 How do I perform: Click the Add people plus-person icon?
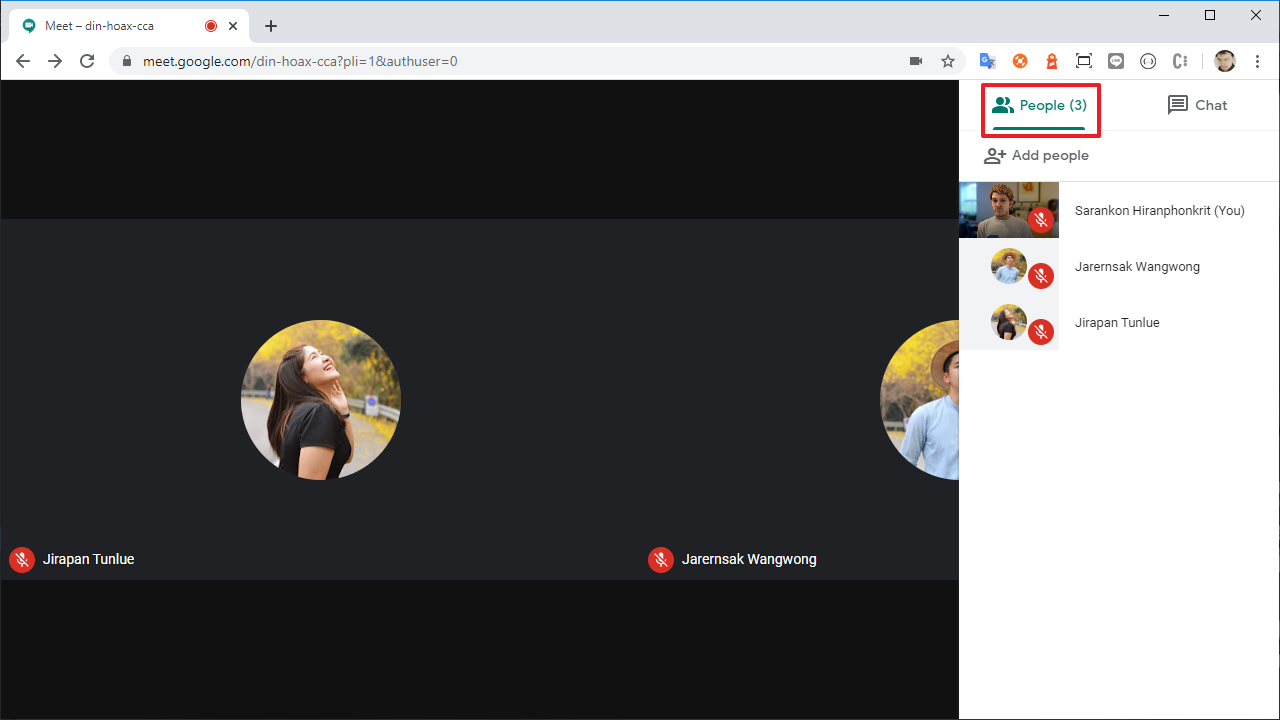(994, 156)
